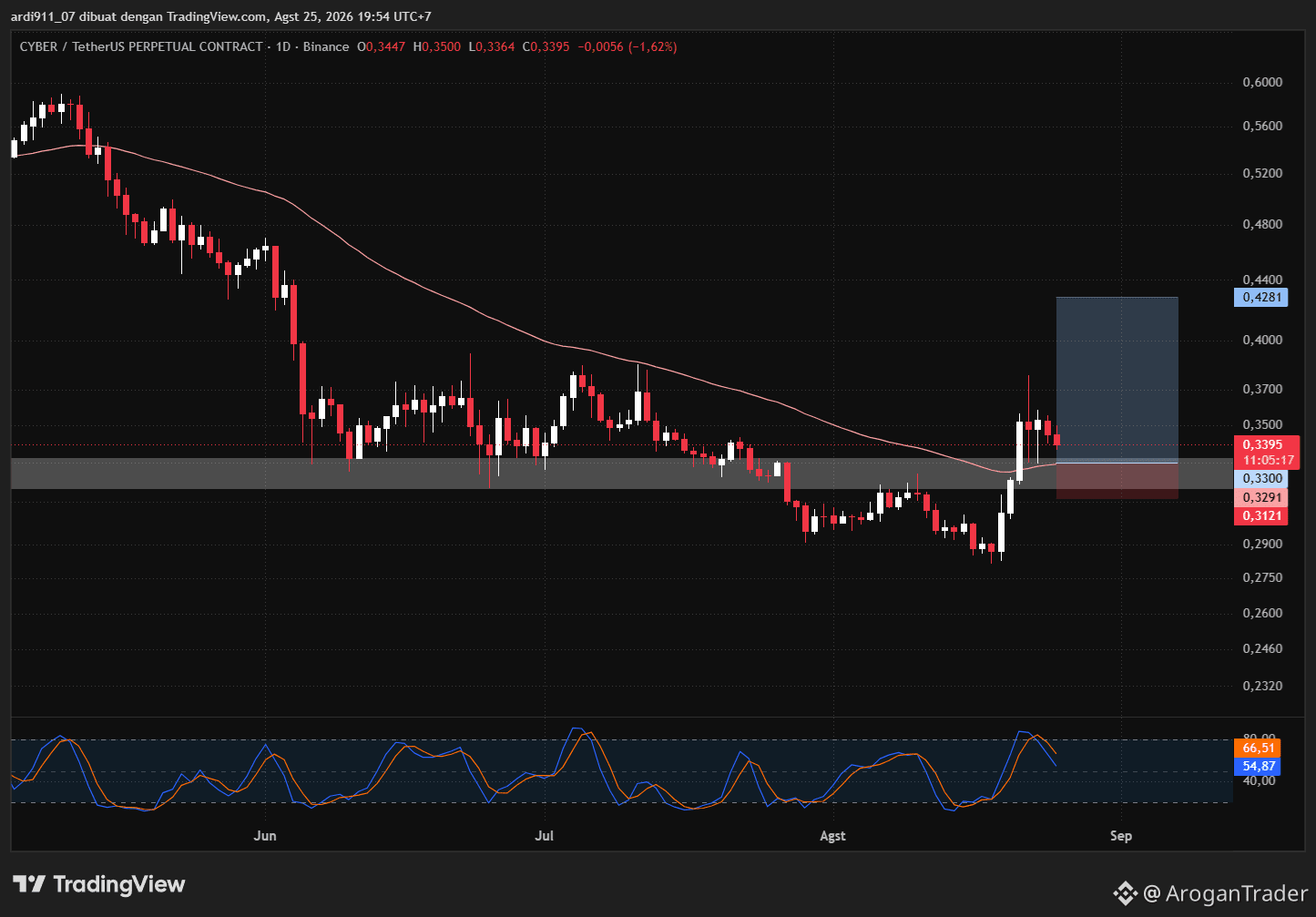Select the 0,3300 entry price tag
This screenshot has height=917, width=1316.
pos(1260,479)
